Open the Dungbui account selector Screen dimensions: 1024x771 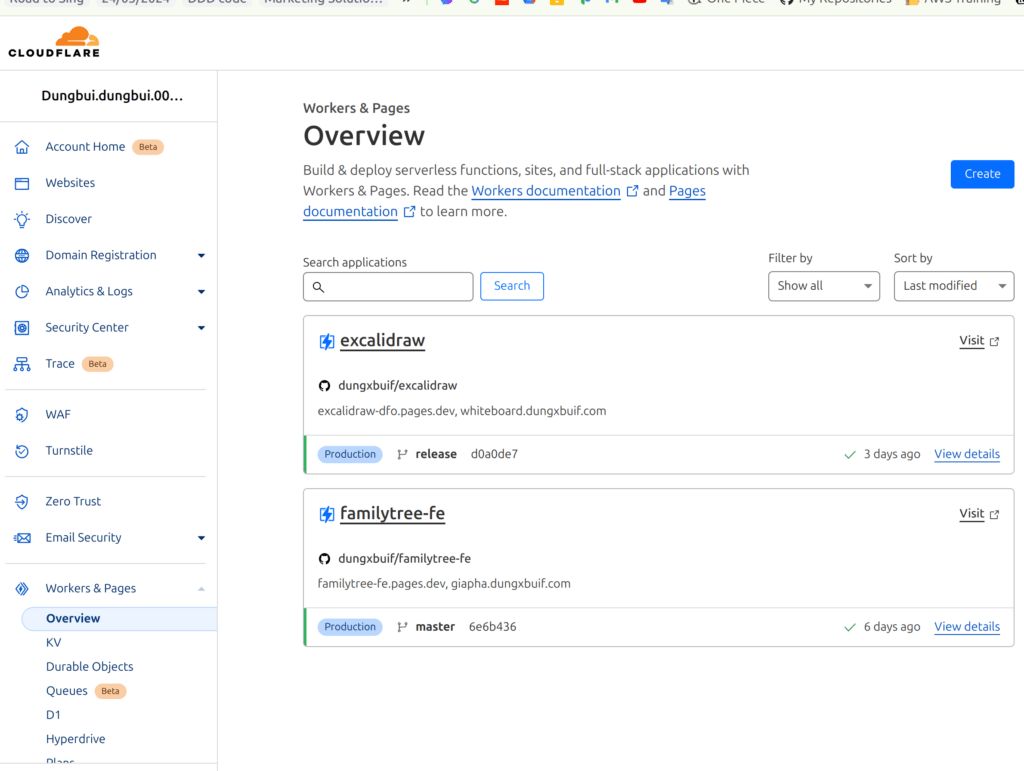(112, 96)
